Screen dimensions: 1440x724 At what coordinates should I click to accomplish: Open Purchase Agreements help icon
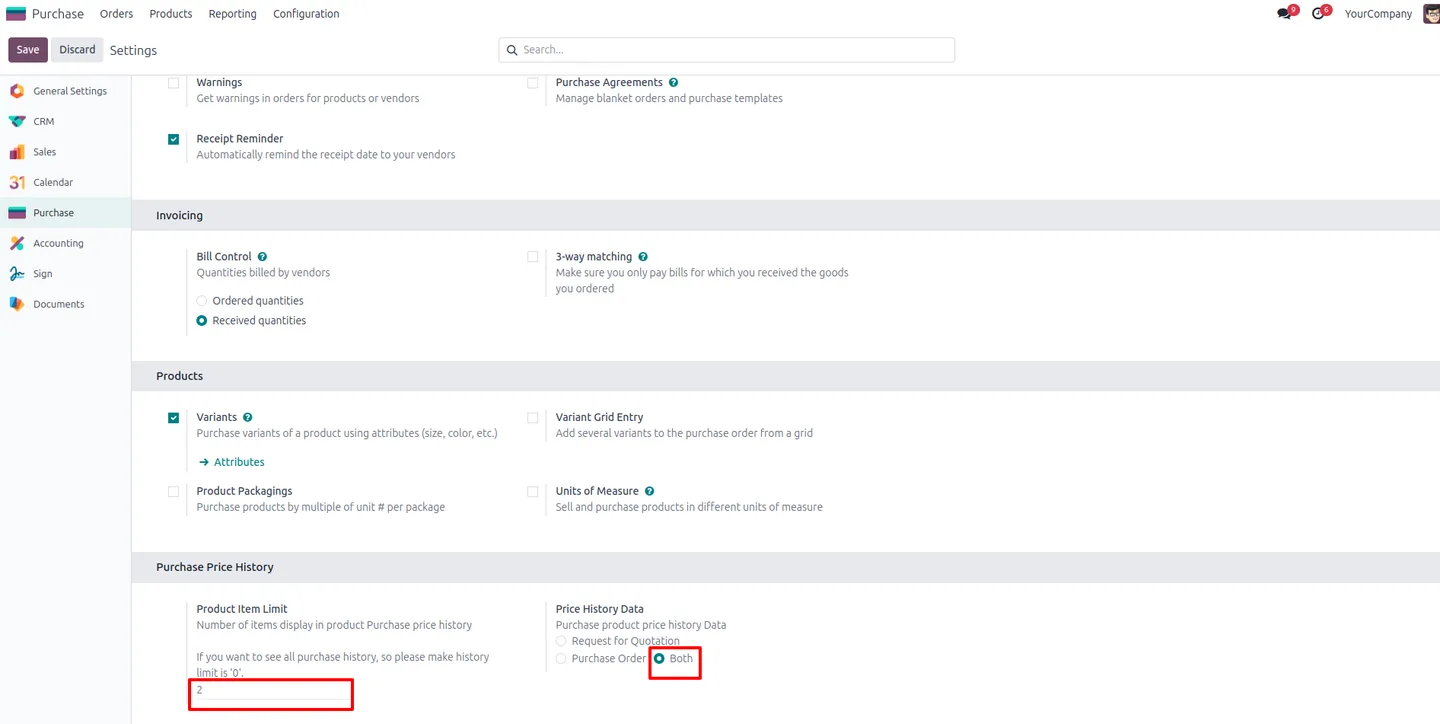click(674, 83)
